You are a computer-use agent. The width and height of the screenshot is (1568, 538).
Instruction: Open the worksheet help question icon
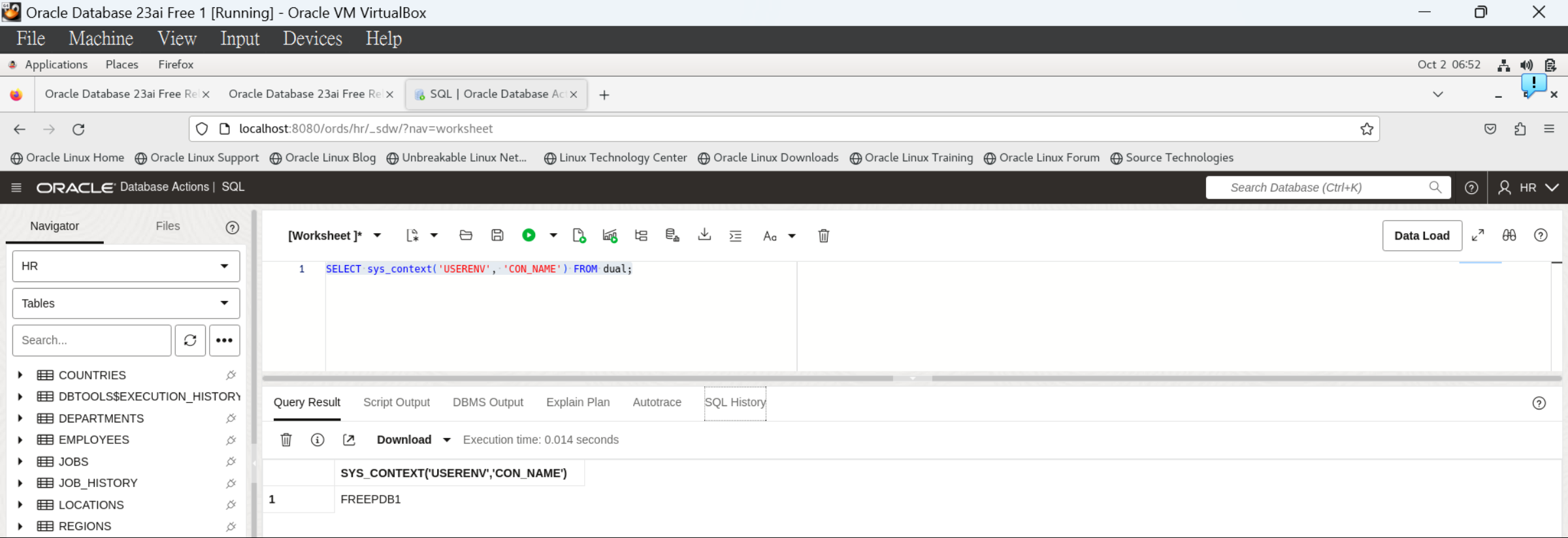pyautogui.click(x=1541, y=235)
